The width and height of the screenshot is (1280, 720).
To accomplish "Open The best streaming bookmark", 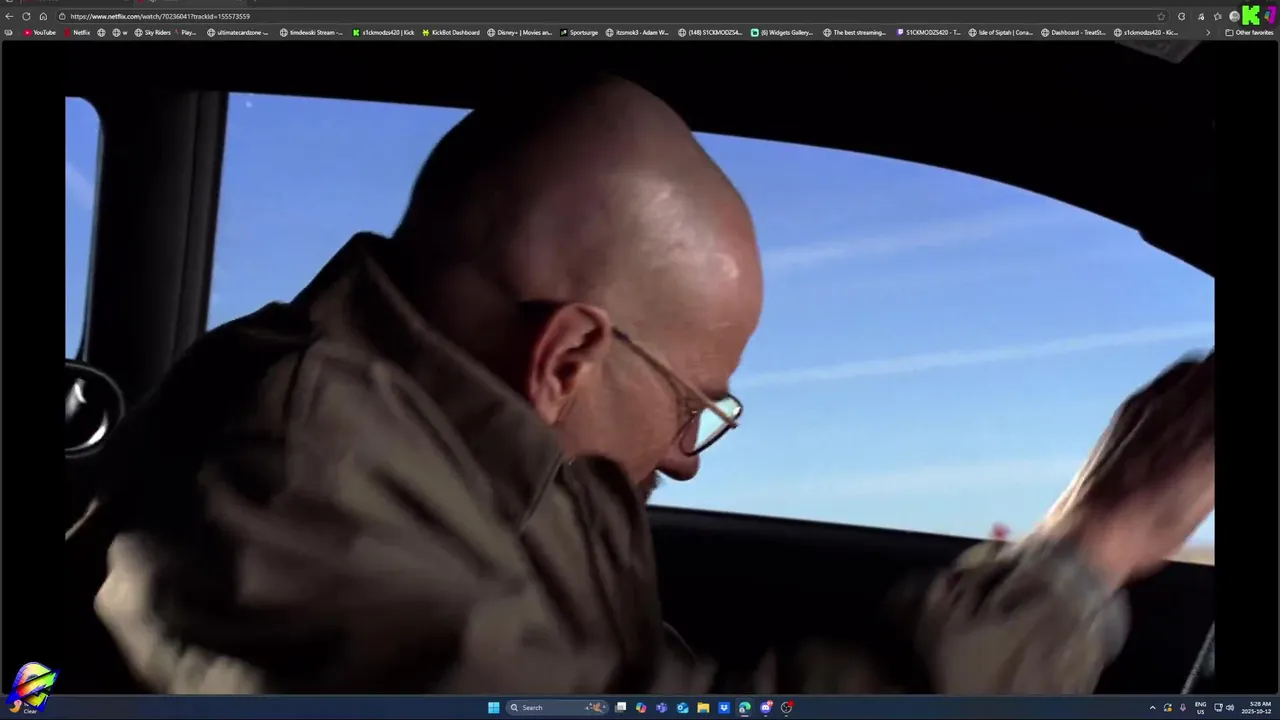I will (x=855, y=32).
